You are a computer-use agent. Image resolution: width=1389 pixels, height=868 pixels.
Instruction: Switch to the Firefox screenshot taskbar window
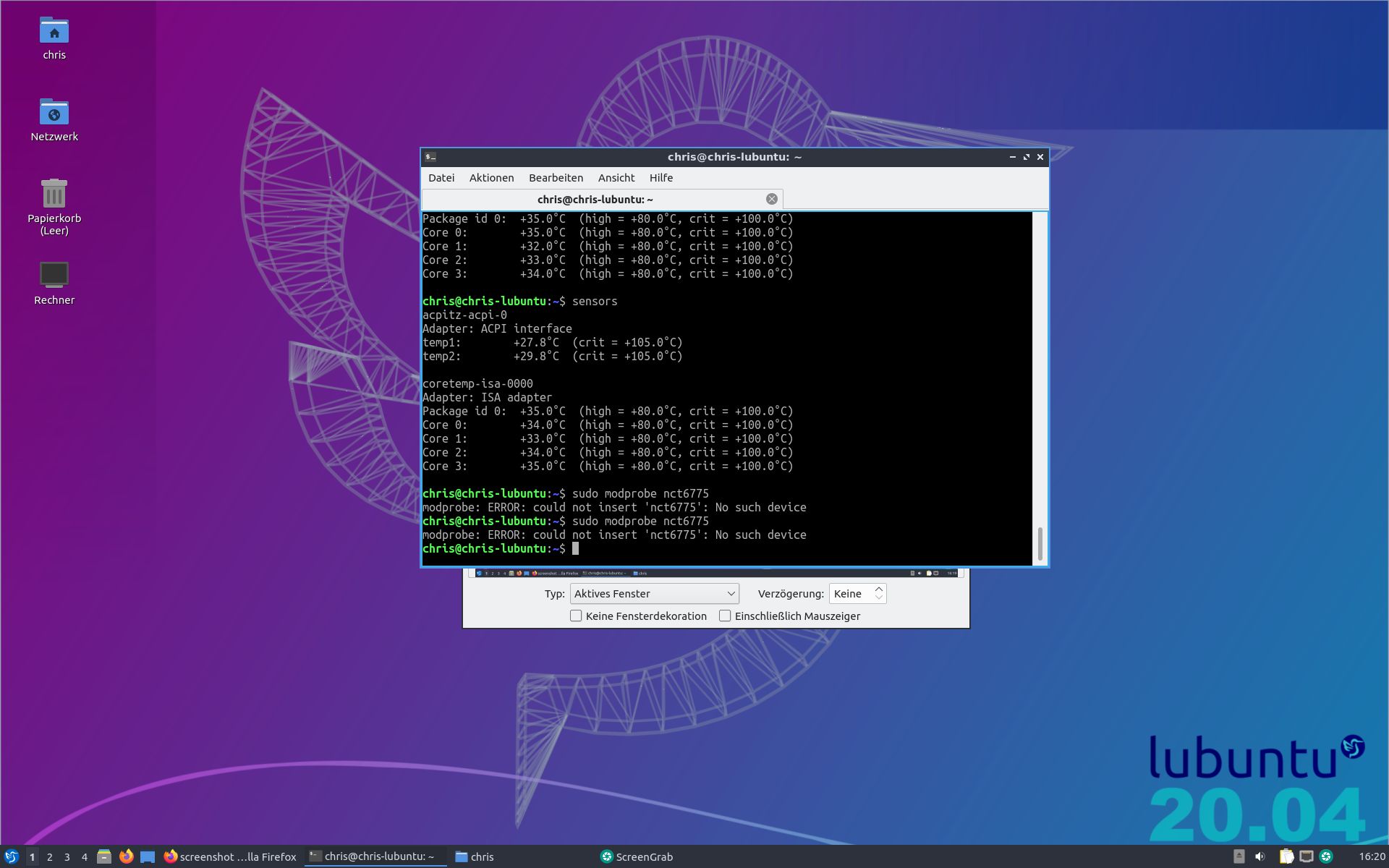point(230,856)
